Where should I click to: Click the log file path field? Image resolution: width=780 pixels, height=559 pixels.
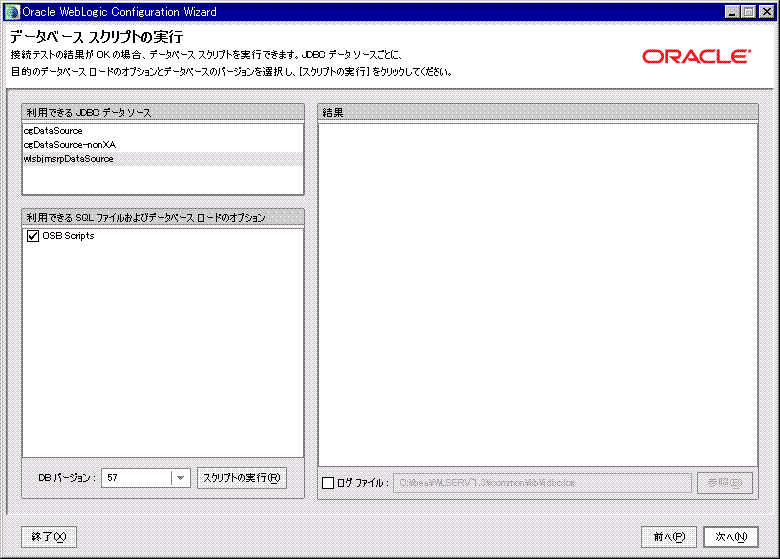pos(542,482)
